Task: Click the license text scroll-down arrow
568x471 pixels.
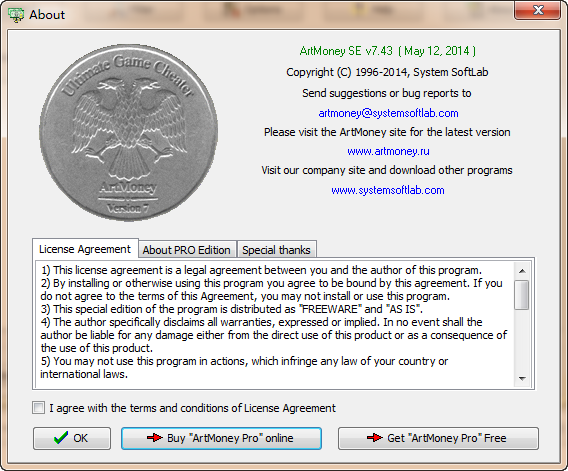Action: tap(522, 379)
